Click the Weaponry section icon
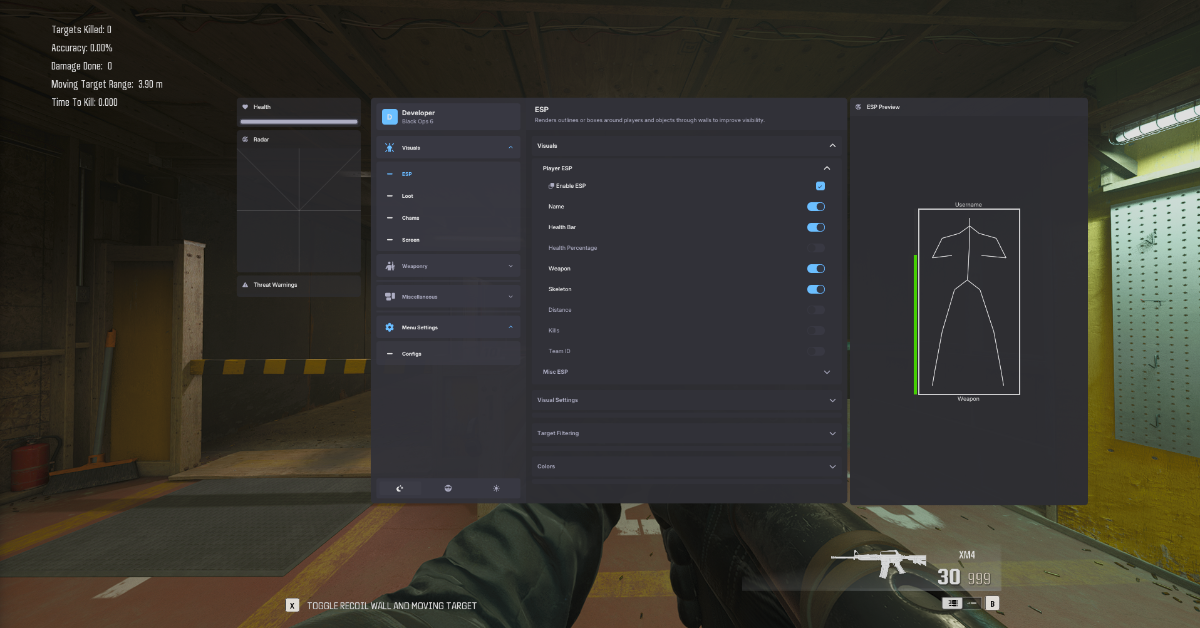The height and width of the screenshot is (628, 1200). click(x=390, y=266)
